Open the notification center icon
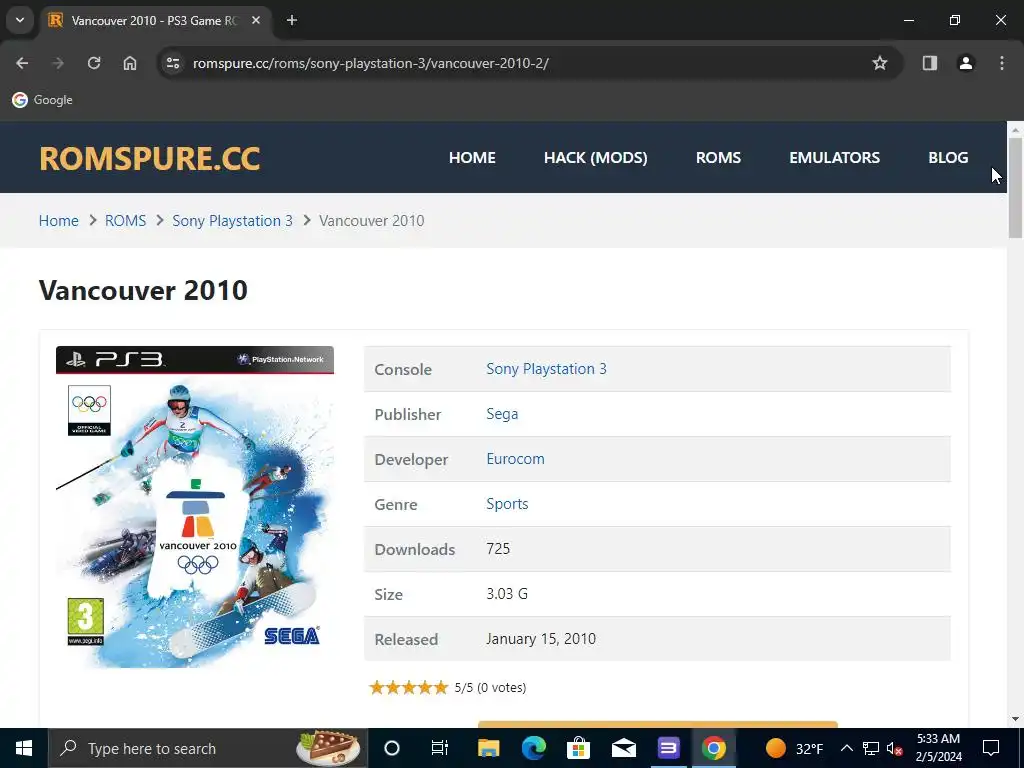Image resolution: width=1024 pixels, height=768 pixels. pos(991,748)
